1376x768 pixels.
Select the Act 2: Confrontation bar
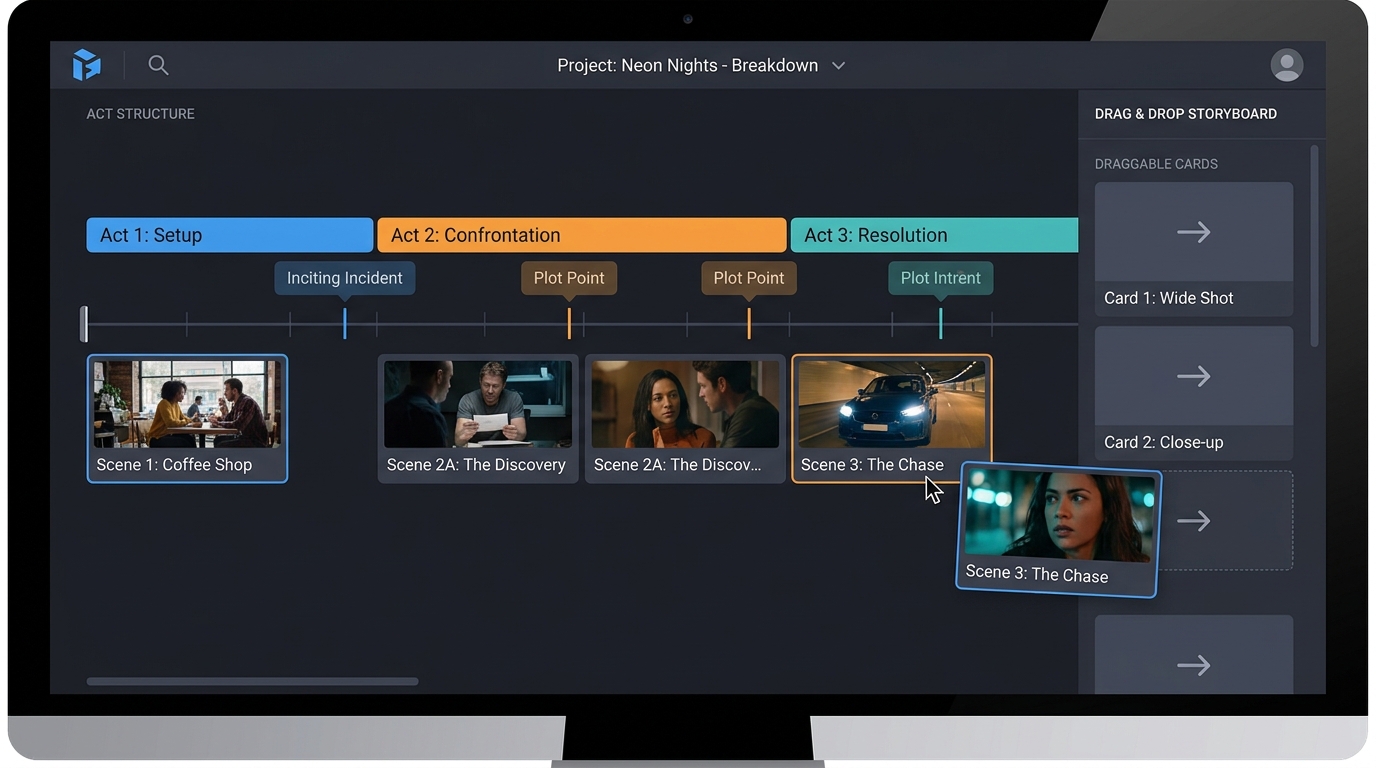(x=582, y=235)
